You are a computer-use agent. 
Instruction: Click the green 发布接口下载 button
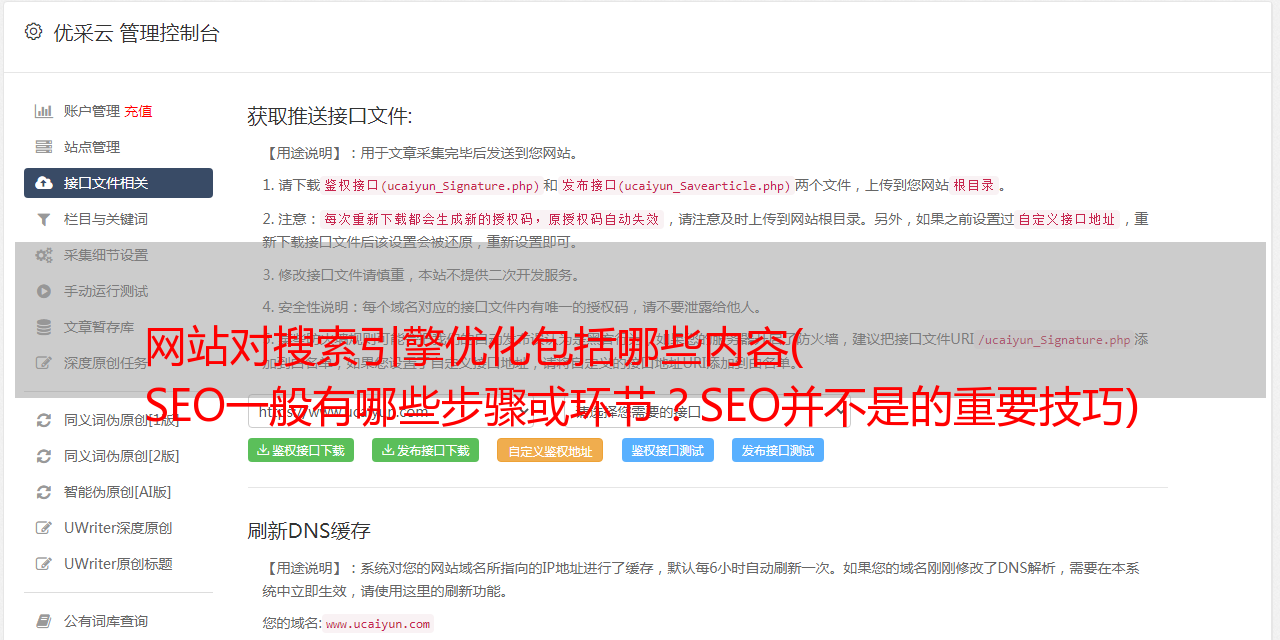coord(426,450)
